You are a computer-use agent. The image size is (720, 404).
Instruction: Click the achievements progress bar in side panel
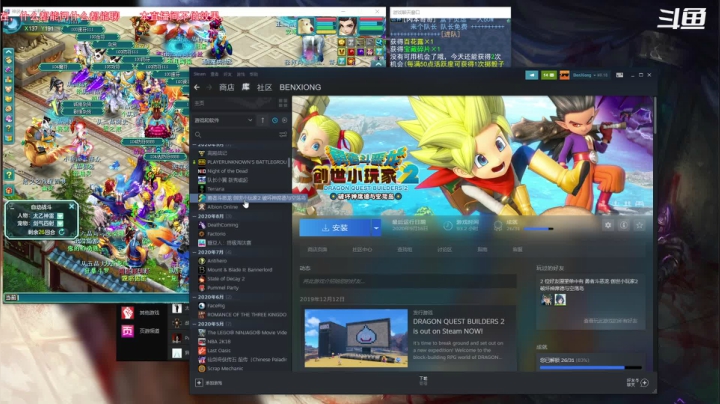coord(591,368)
